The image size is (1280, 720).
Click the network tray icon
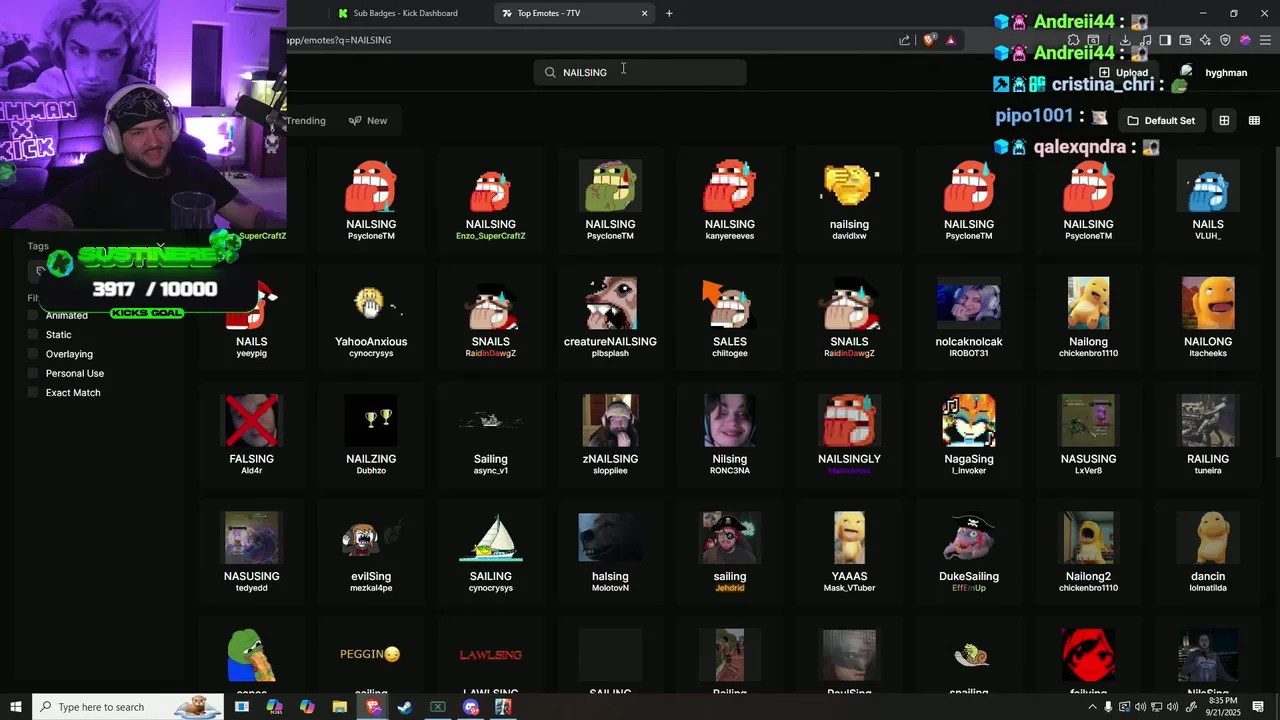tap(1156, 707)
